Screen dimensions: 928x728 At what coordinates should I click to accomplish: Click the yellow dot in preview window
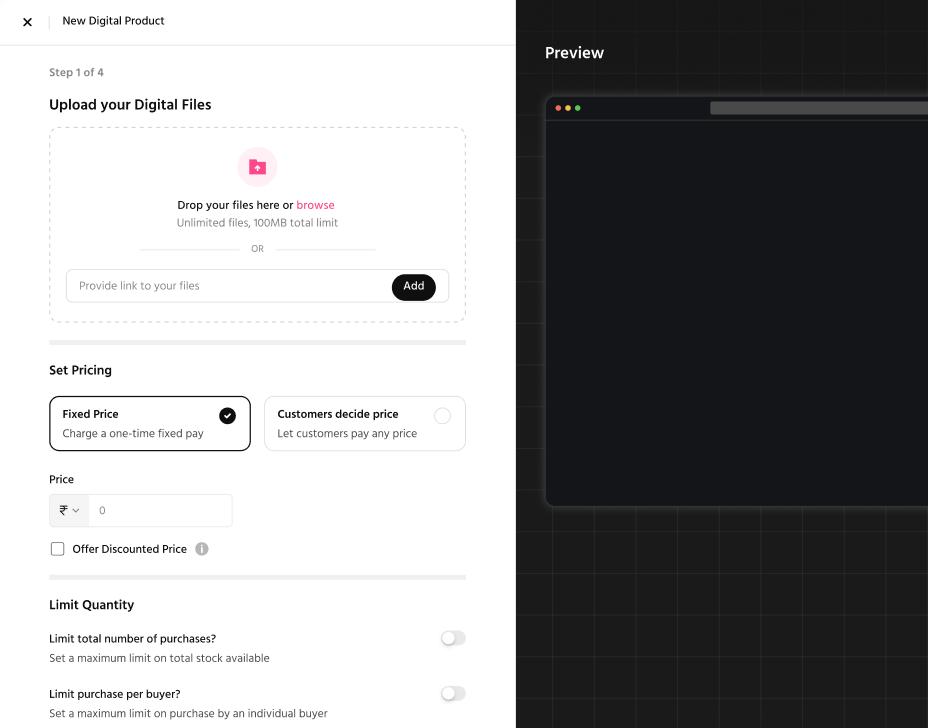[568, 108]
